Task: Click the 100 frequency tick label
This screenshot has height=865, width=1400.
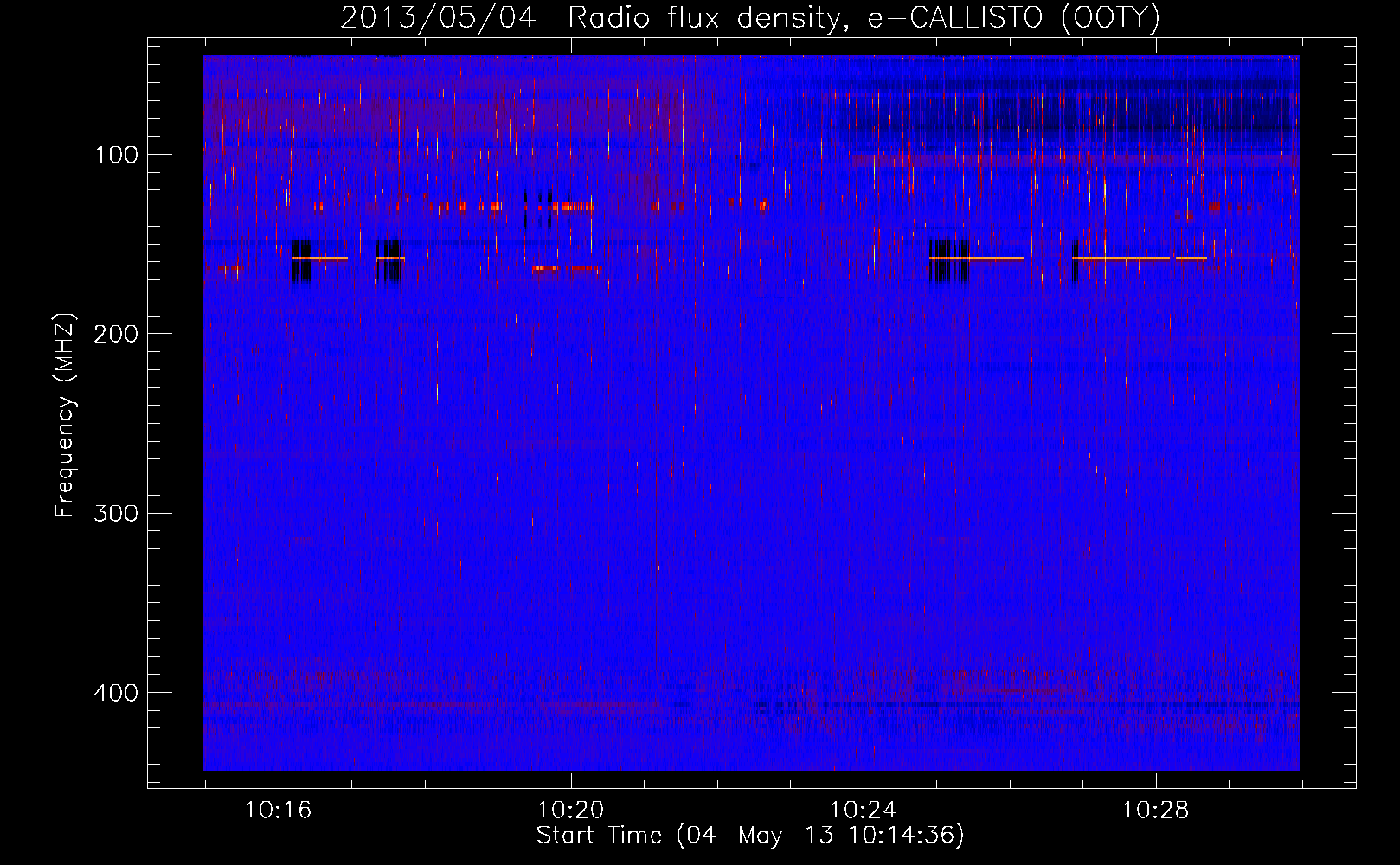Action: pyautogui.click(x=116, y=156)
